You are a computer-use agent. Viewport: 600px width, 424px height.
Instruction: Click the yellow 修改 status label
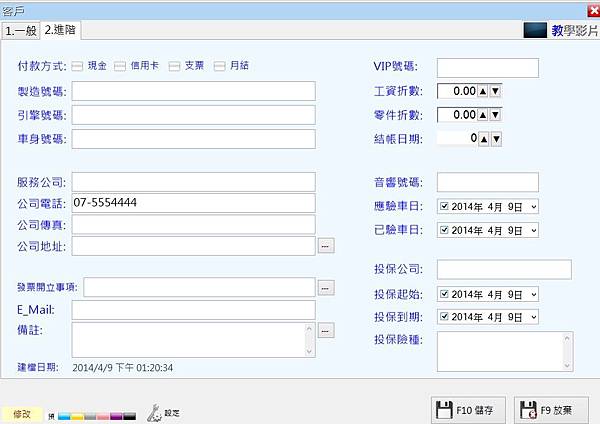point(21,414)
